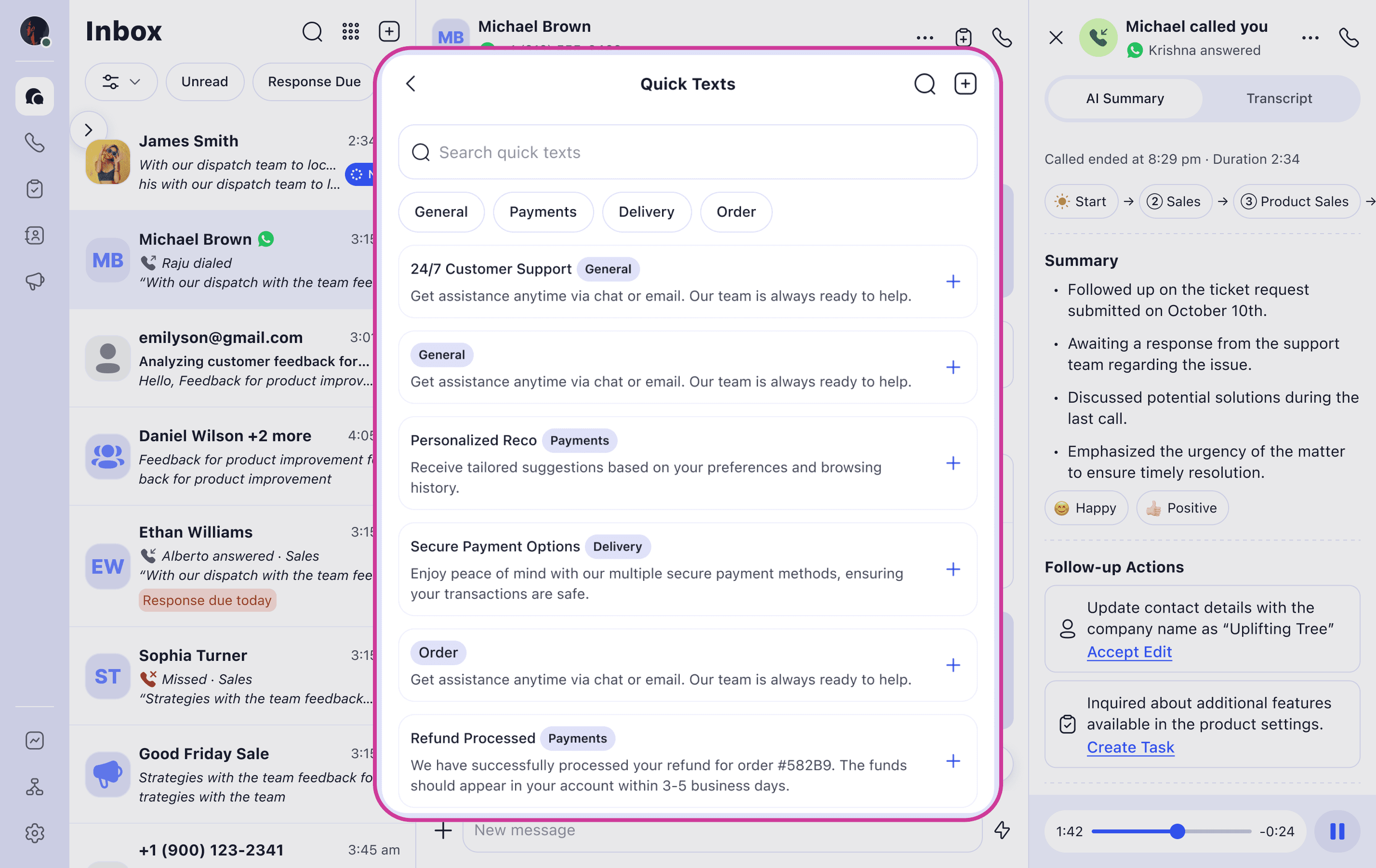Screen dimensions: 1376x868
Task: Open the Campaigns megaphone icon in the sidebar
Action: point(34,280)
